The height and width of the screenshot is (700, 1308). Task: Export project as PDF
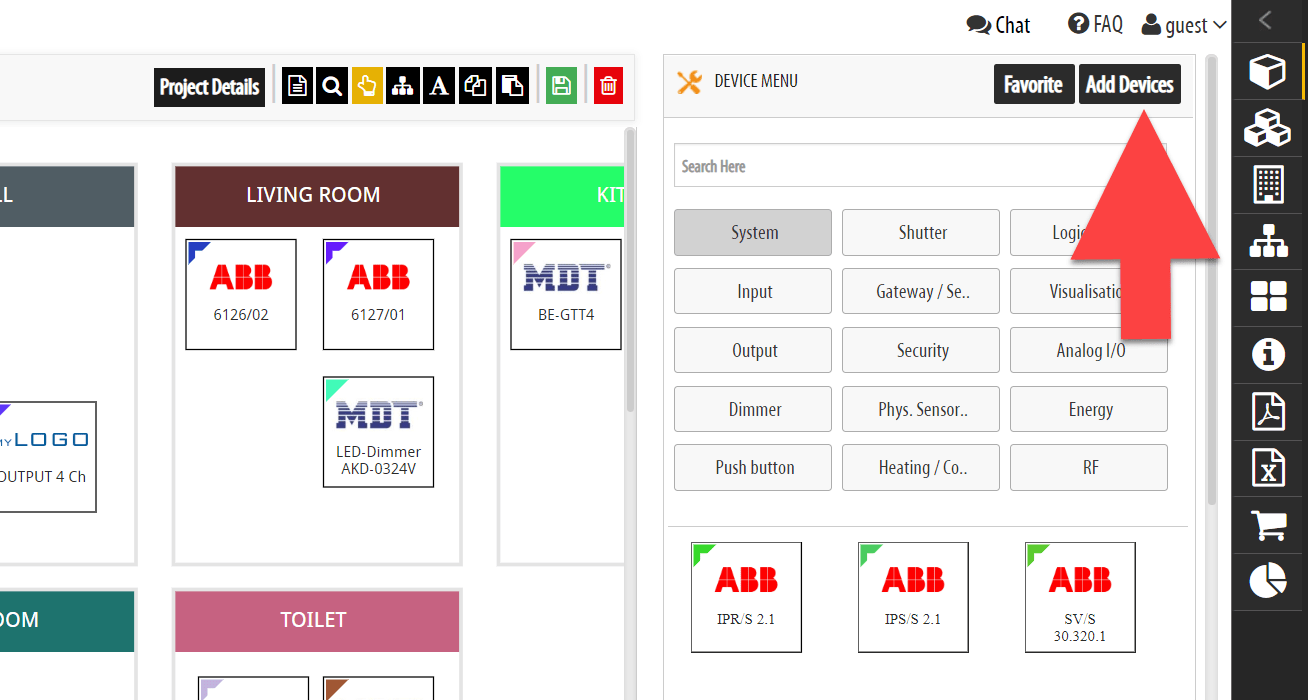(x=1269, y=411)
